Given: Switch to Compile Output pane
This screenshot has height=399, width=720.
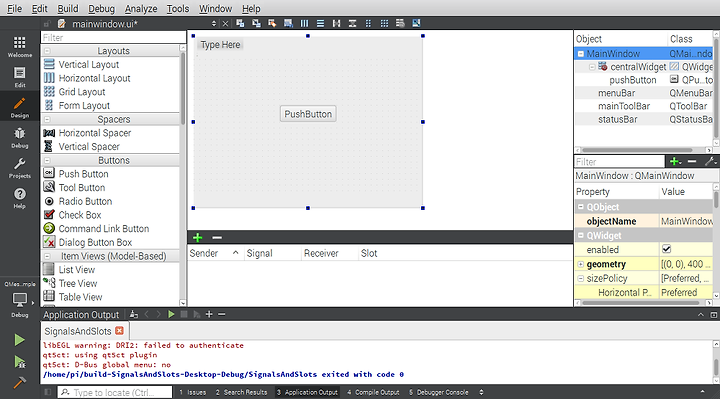Looking at the screenshot, I should coord(373,392).
